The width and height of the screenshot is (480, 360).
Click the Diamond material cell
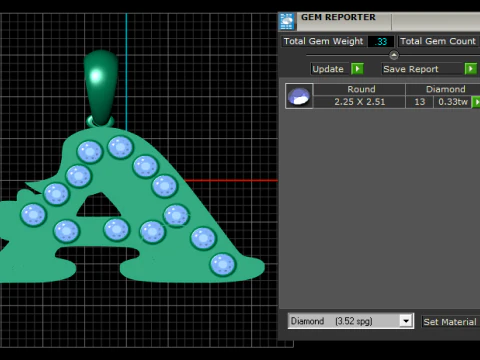click(443, 89)
